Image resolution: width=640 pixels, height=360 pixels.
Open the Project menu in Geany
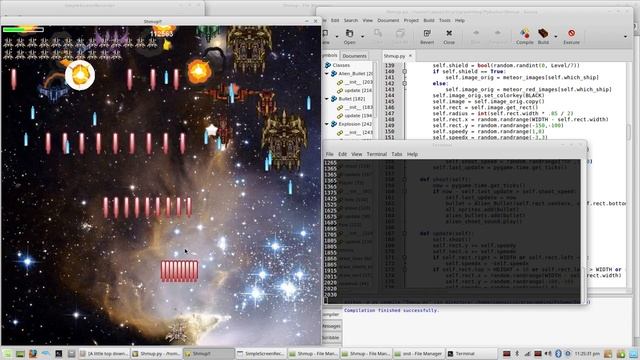click(x=411, y=20)
